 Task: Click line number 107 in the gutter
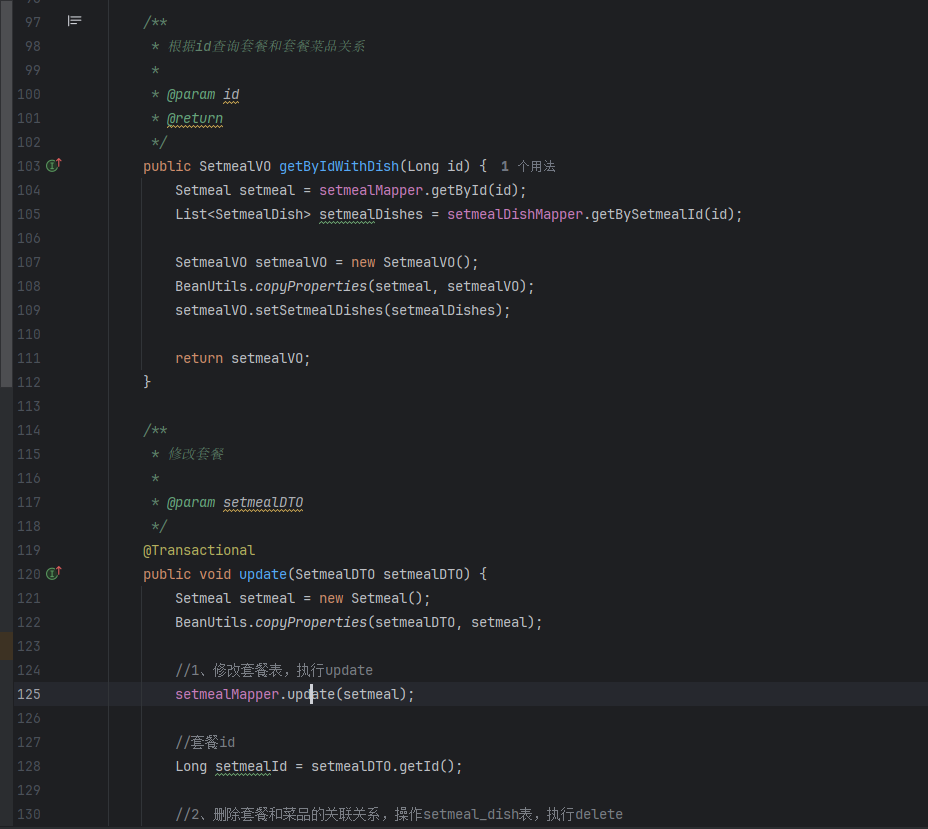pos(28,262)
